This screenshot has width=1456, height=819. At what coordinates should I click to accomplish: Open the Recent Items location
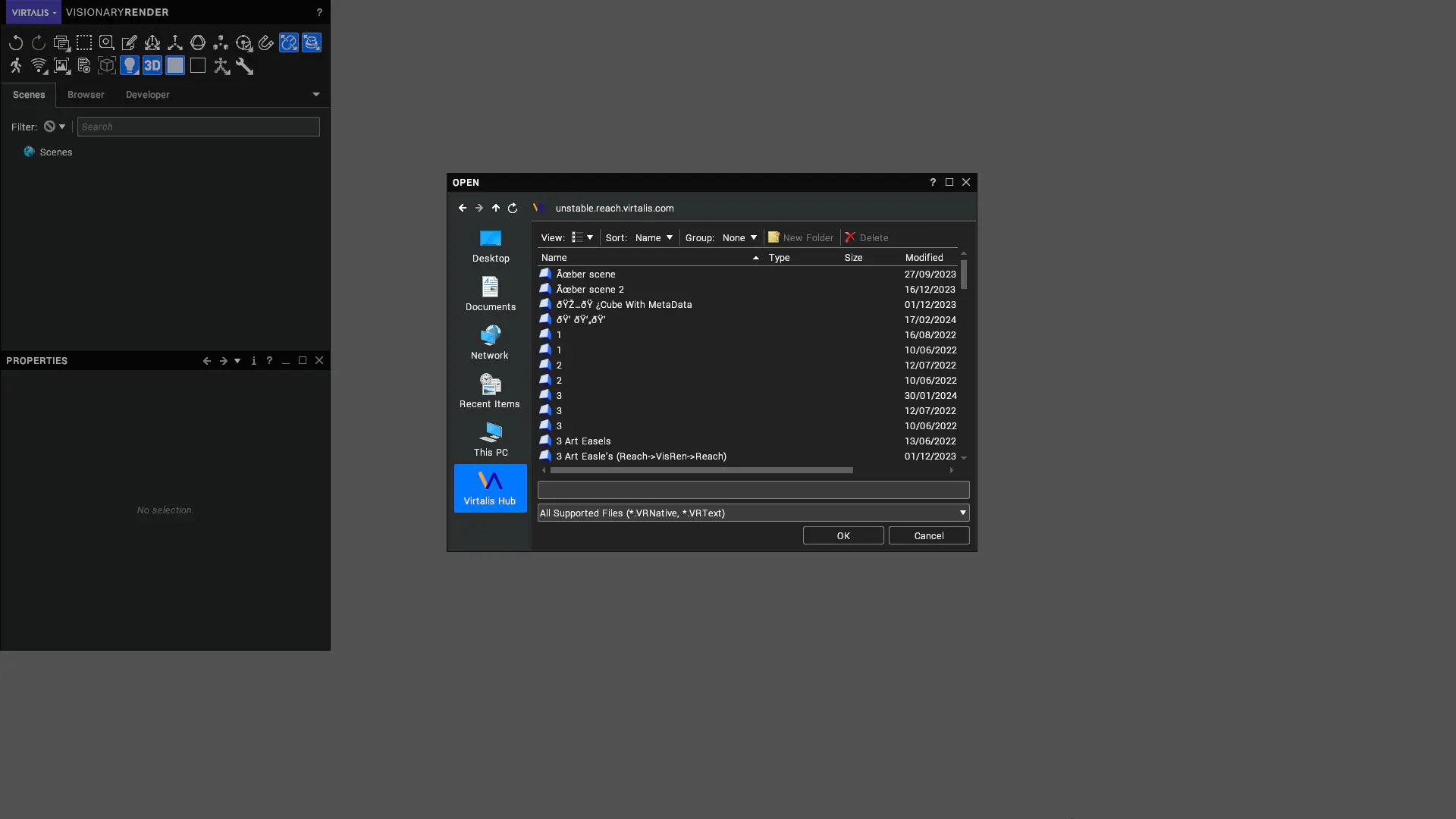[491, 391]
